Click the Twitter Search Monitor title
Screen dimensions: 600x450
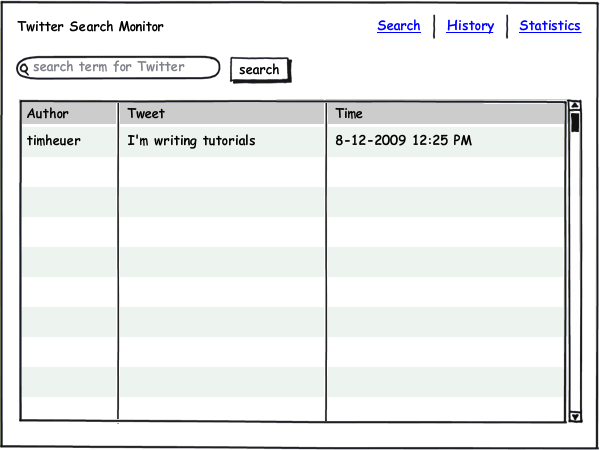point(90,26)
